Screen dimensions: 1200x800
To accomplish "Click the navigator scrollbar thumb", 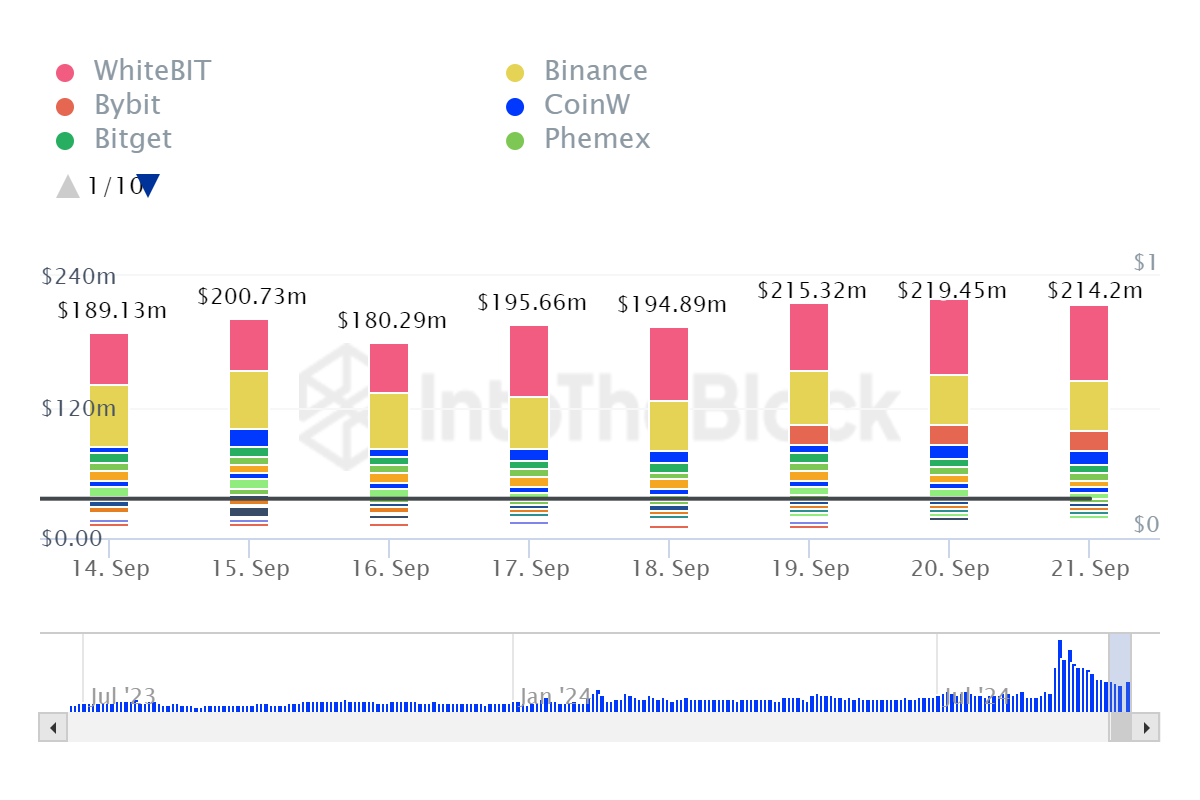I will point(1120,727).
